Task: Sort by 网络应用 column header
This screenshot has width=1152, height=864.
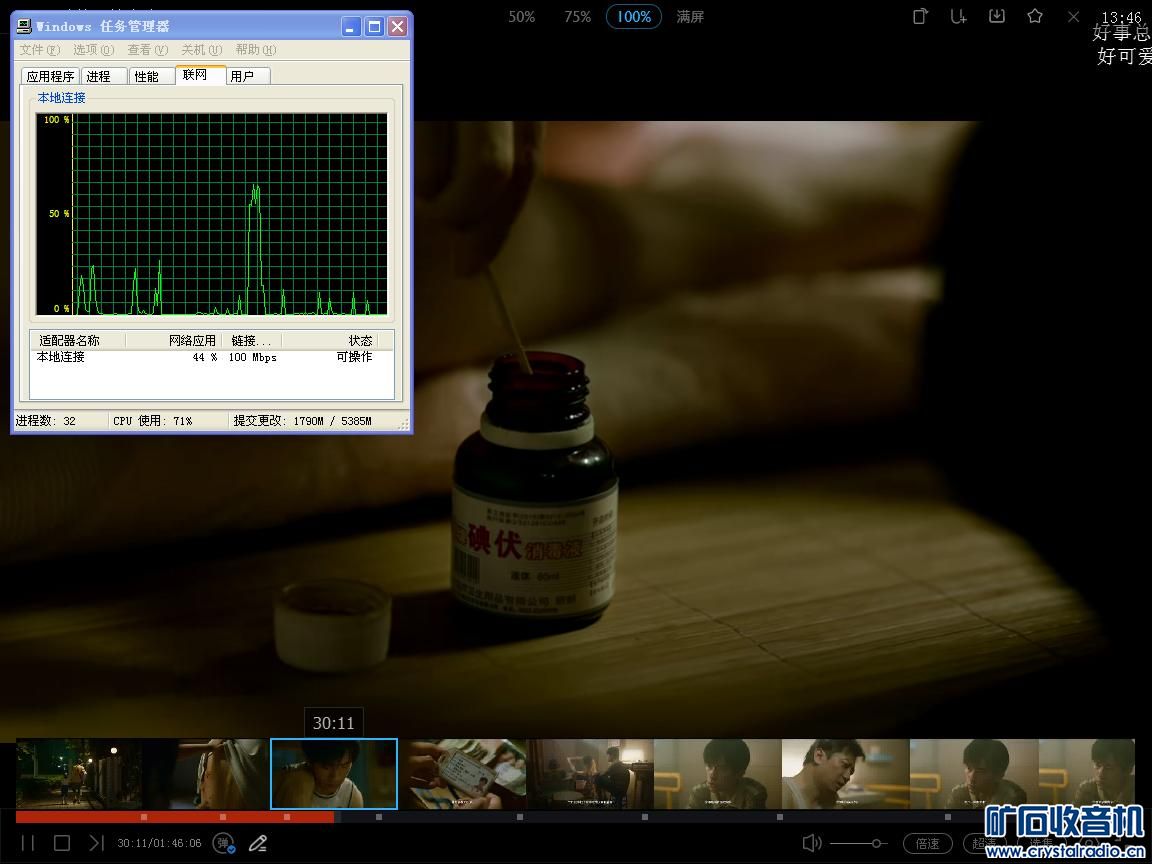Action: click(x=173, y=341)
